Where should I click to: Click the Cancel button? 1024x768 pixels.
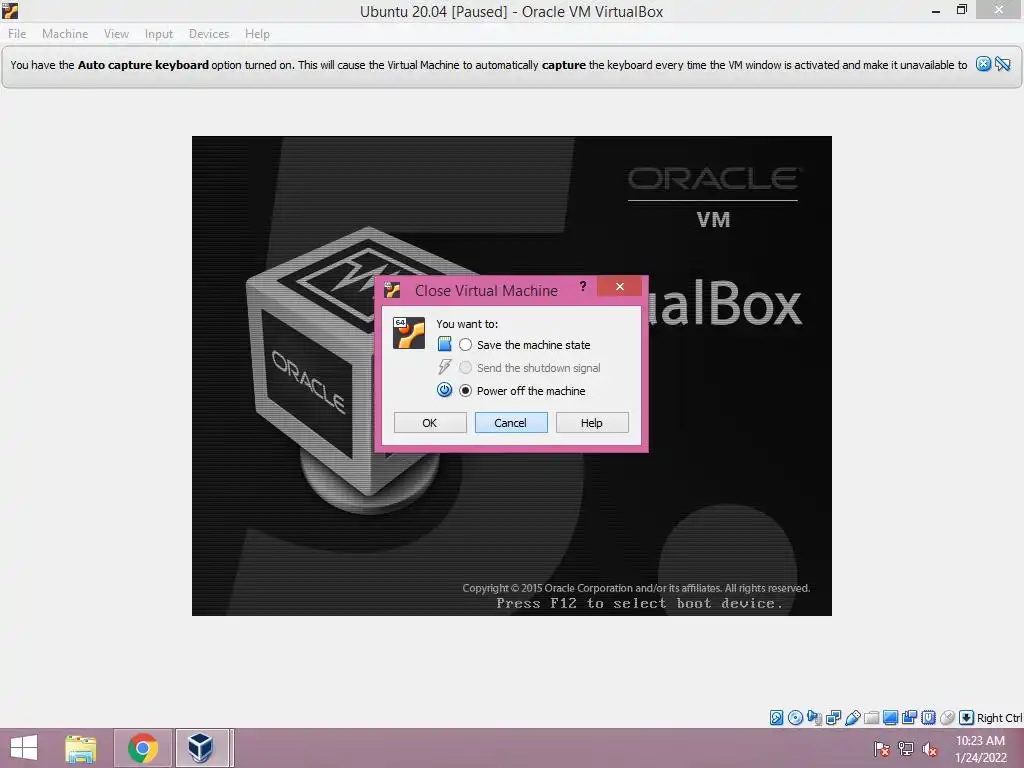pyautogui.click(x=511, y=423)
